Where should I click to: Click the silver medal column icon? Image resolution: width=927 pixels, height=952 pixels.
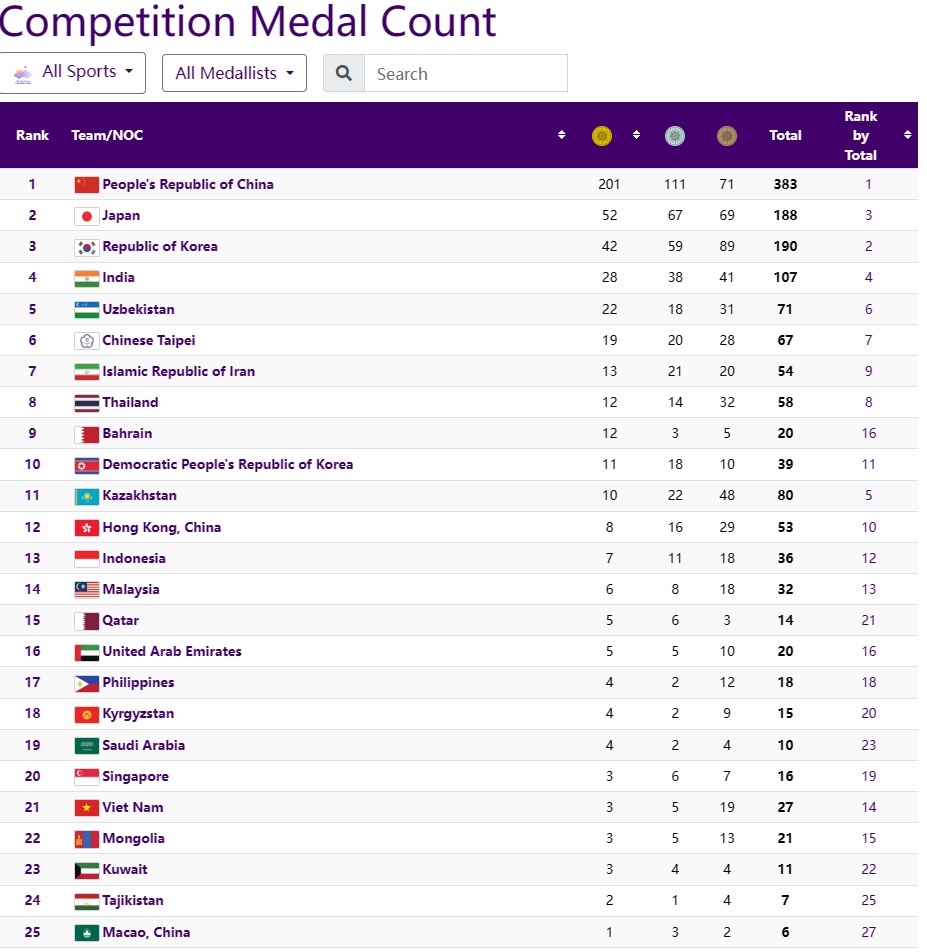(x=675, y=136)
